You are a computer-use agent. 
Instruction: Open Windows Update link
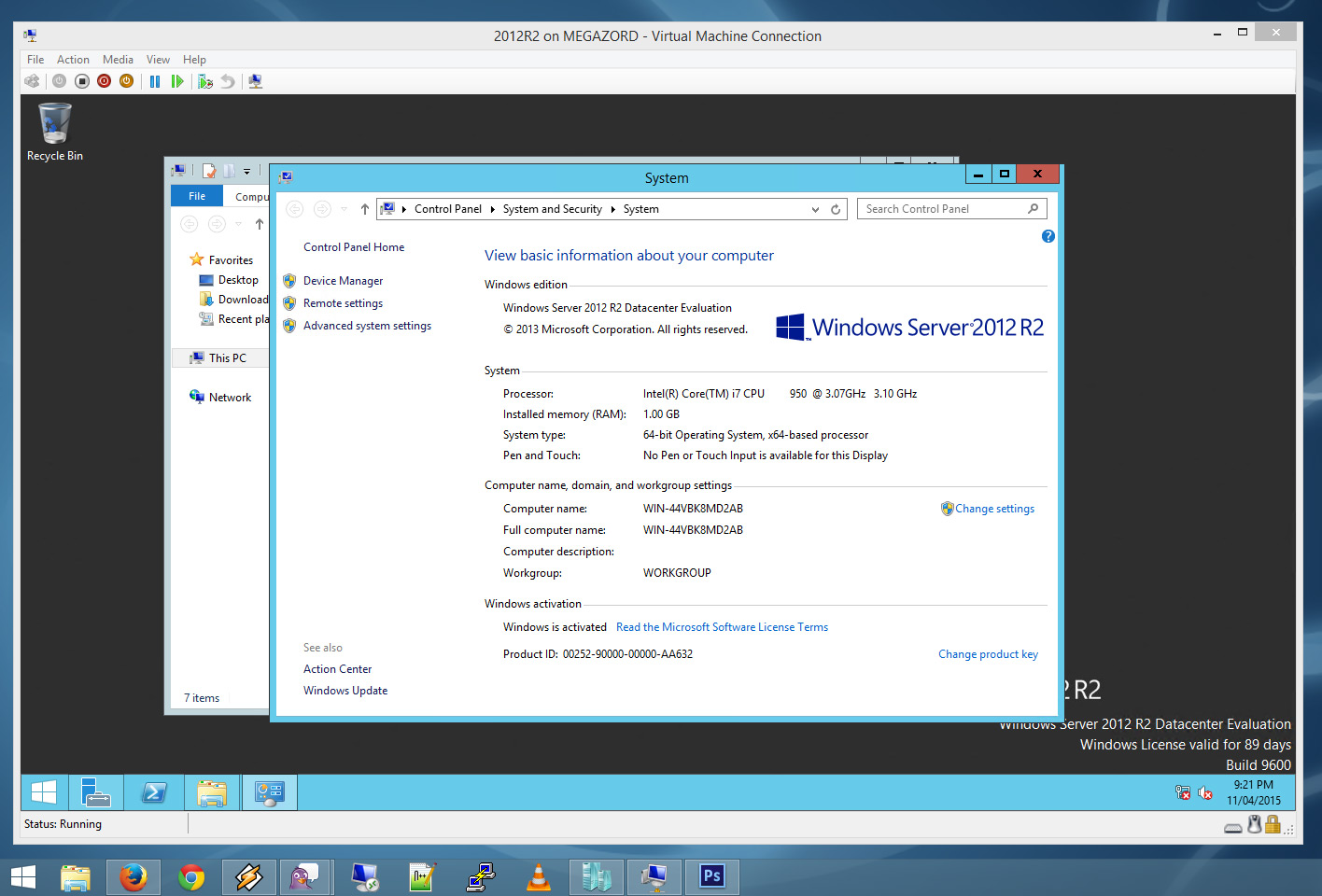[345, 691]
